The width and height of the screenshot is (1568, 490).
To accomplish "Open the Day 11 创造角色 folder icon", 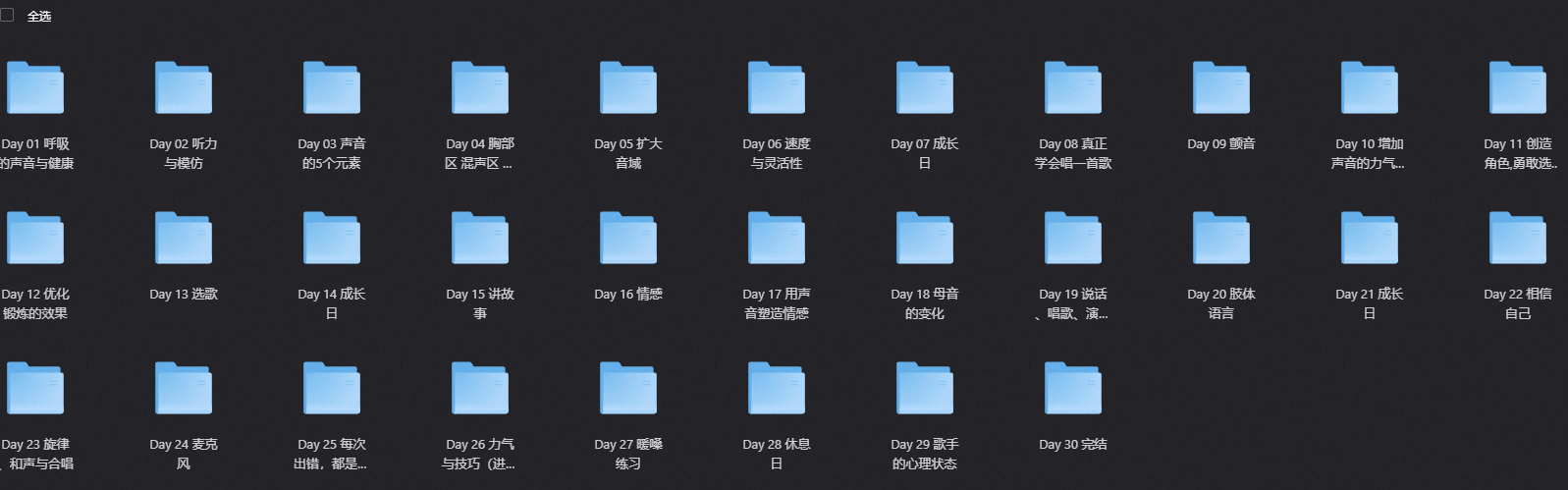I will (x=1518, y=87).
